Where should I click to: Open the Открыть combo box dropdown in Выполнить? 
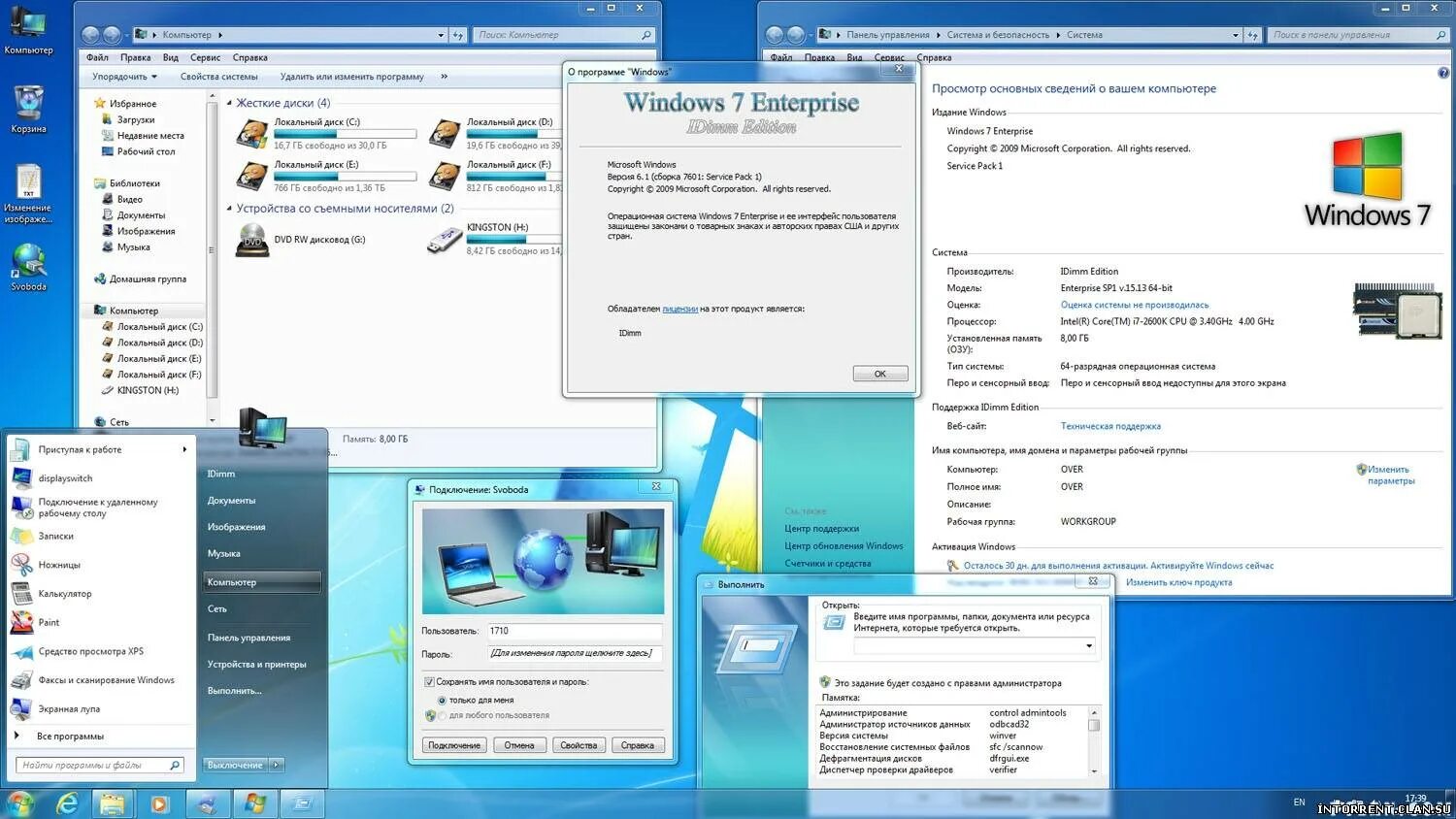click(1089, 646)
